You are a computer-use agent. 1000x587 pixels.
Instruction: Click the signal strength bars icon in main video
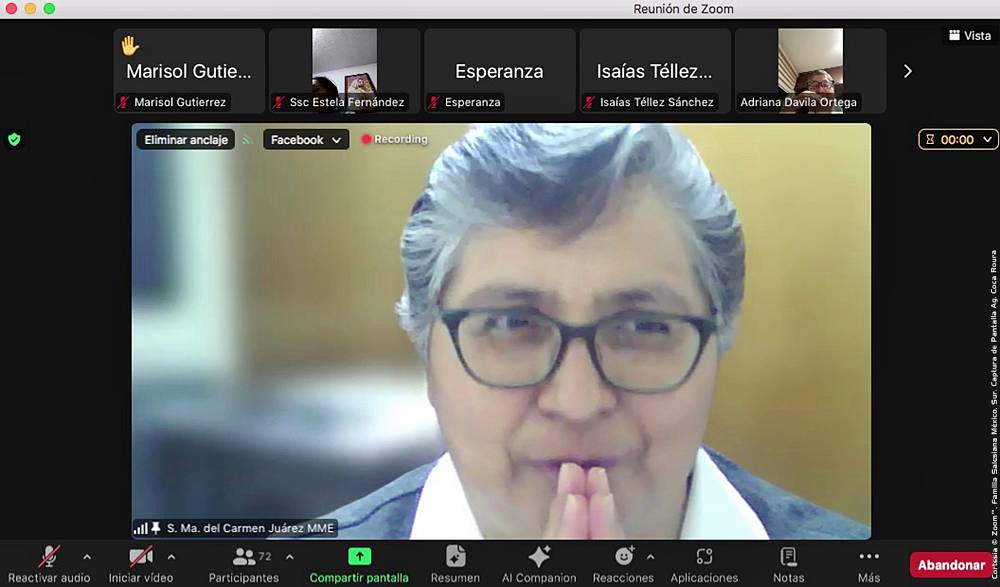pyautogui.click(x=141, y=528)
